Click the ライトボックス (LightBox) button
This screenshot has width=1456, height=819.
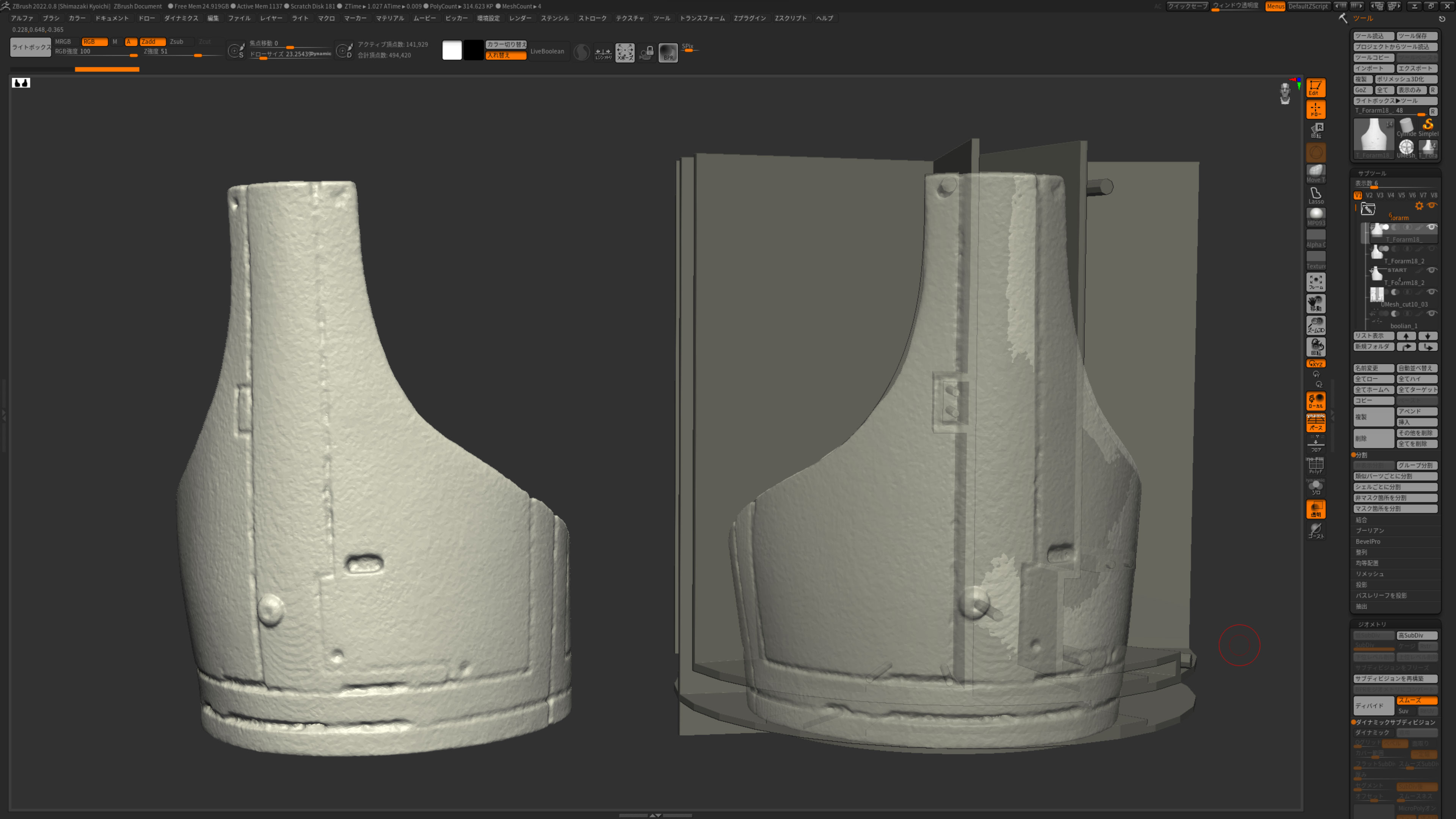[x=30, y=47]
